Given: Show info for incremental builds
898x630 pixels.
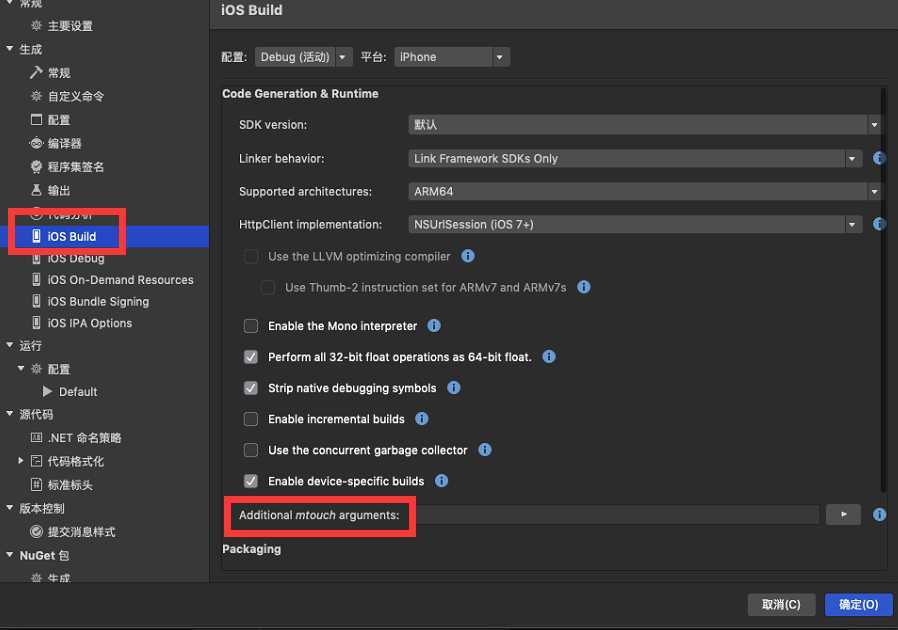Looking at the screenshot, I should point(422,419).
